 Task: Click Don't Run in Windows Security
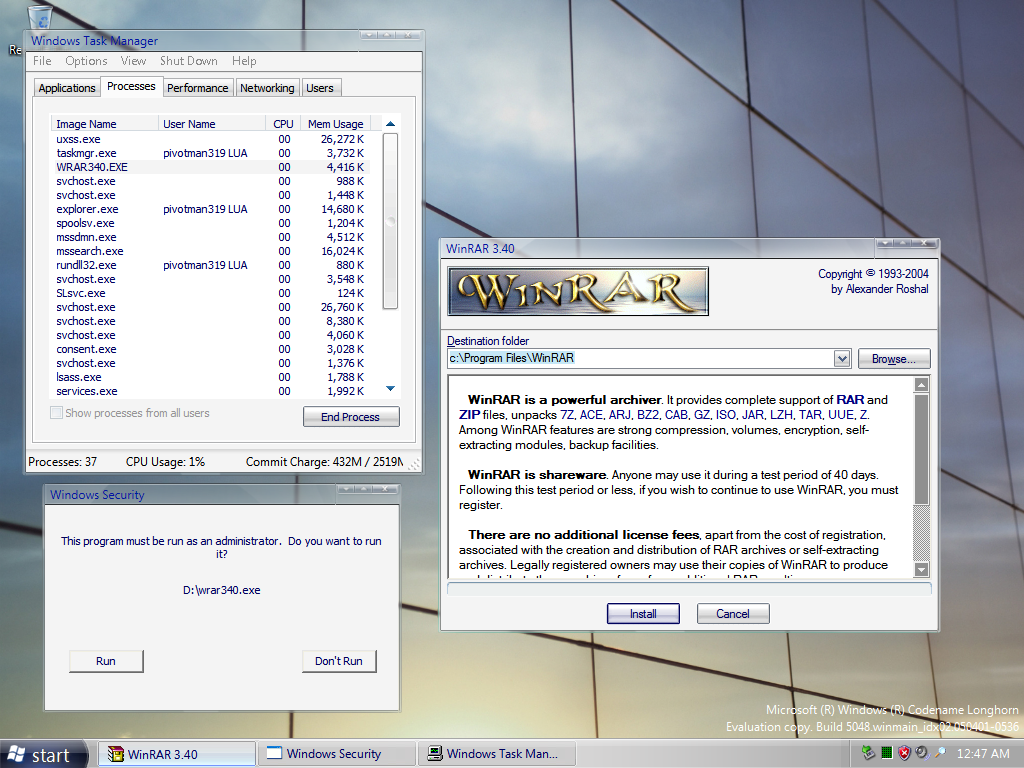tap(339, 661)
